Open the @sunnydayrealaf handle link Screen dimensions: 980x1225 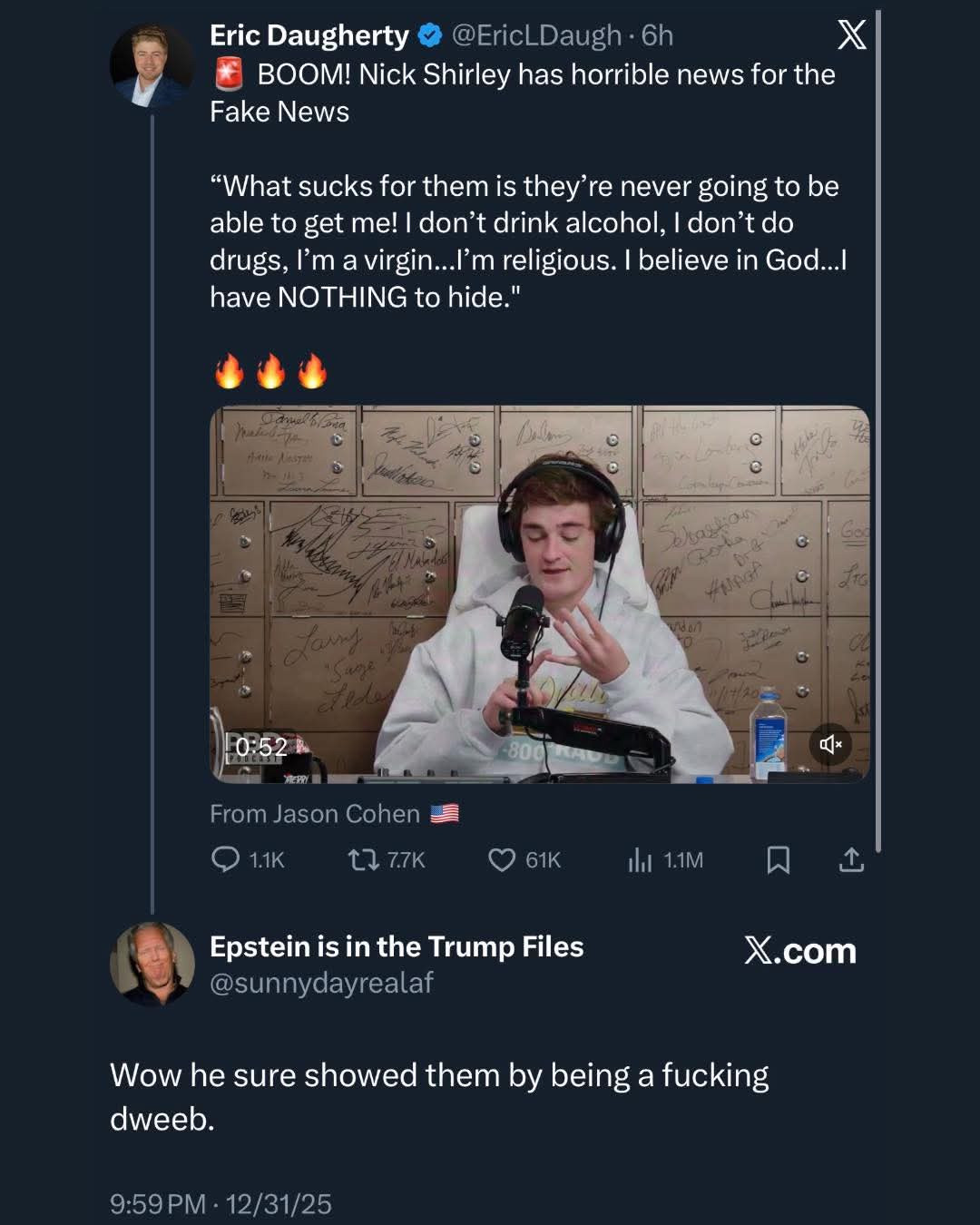tap(321, 983)
